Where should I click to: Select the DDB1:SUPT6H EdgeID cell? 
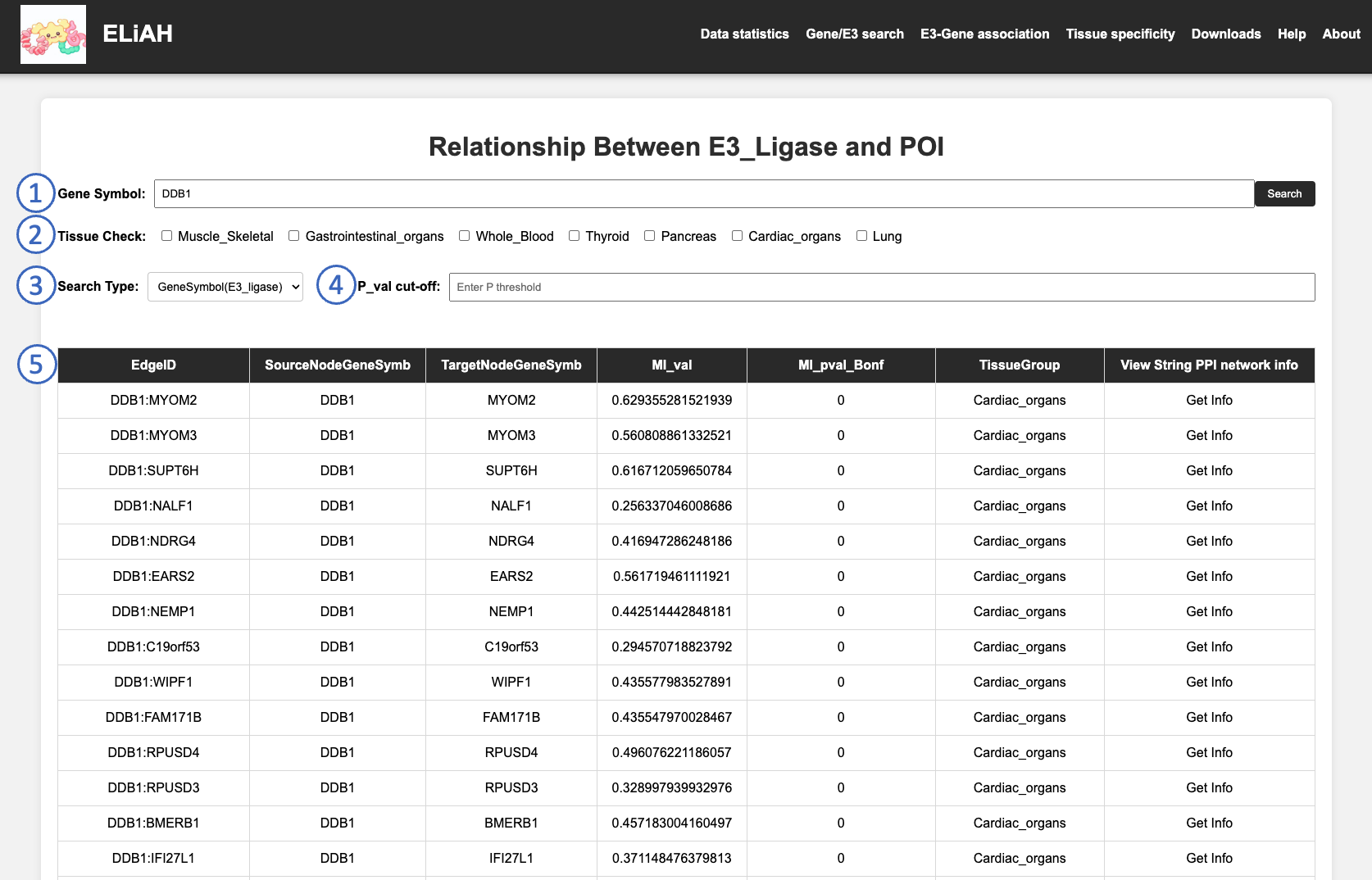[153, 471]
